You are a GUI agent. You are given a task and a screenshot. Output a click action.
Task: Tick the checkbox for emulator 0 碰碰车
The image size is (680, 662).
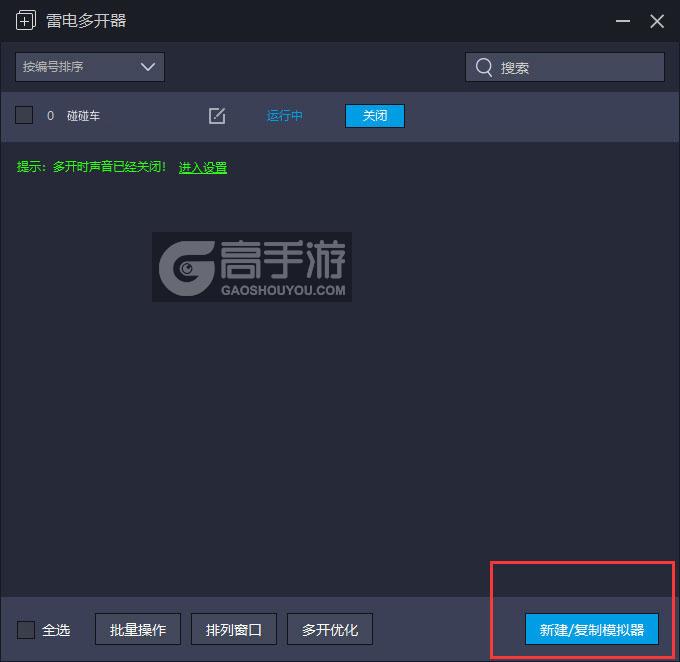(24, 115)
